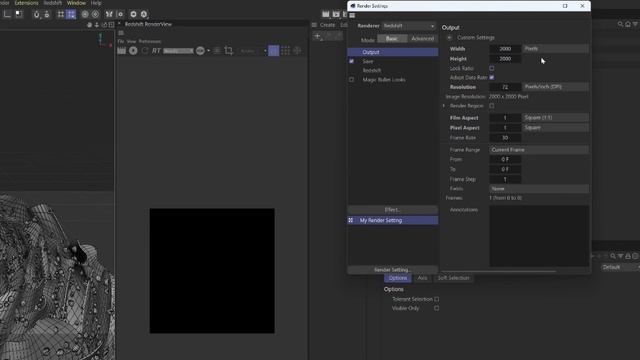Toggle the RT real-time button in RenderView
The image size is (640, 360).
click(x=156, y=51)
